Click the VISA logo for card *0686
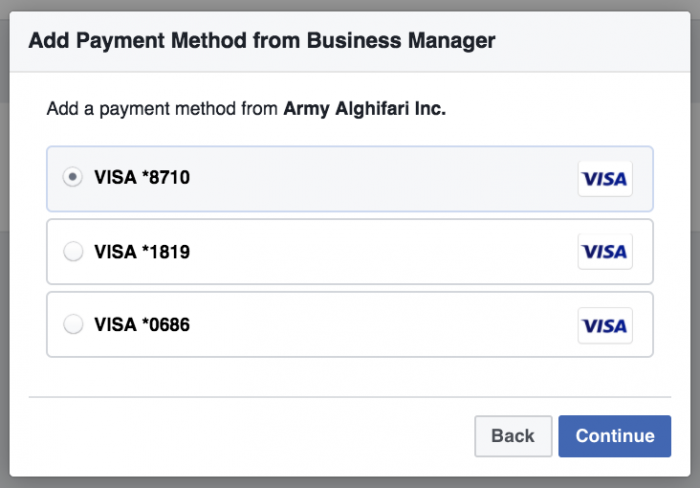Viewport: 700px width, 488px height. tap(605, 325)
